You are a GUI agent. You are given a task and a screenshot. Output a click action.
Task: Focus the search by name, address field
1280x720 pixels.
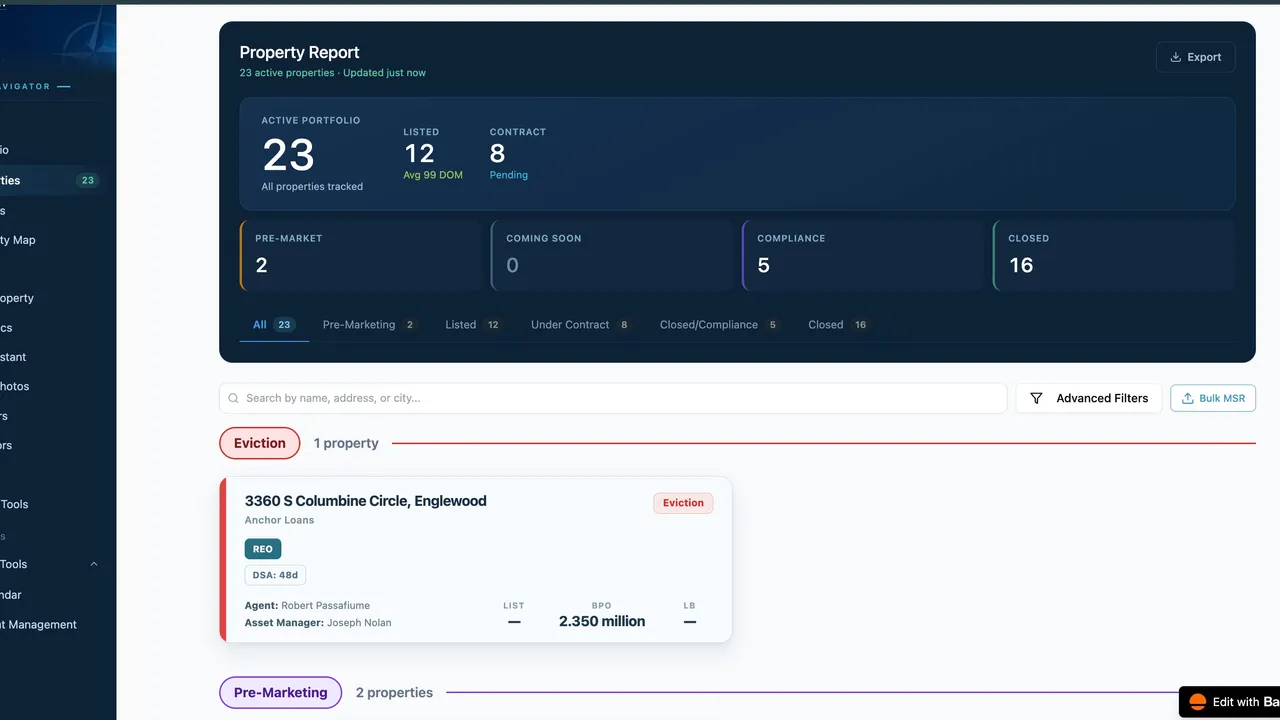pyautogui.click(x=613, y=398)
